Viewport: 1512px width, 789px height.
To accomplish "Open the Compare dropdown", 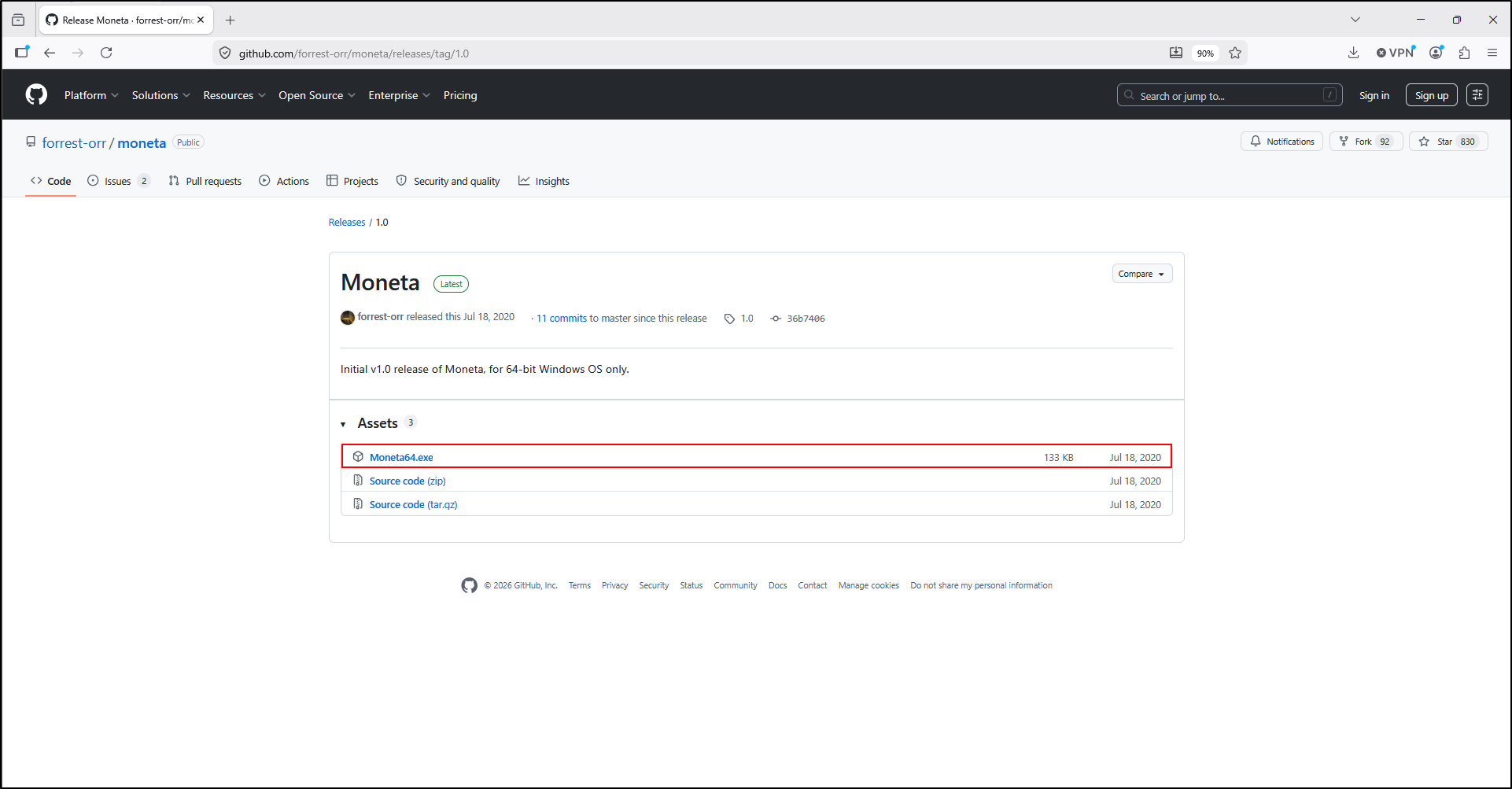I will tap(1142, 274).
